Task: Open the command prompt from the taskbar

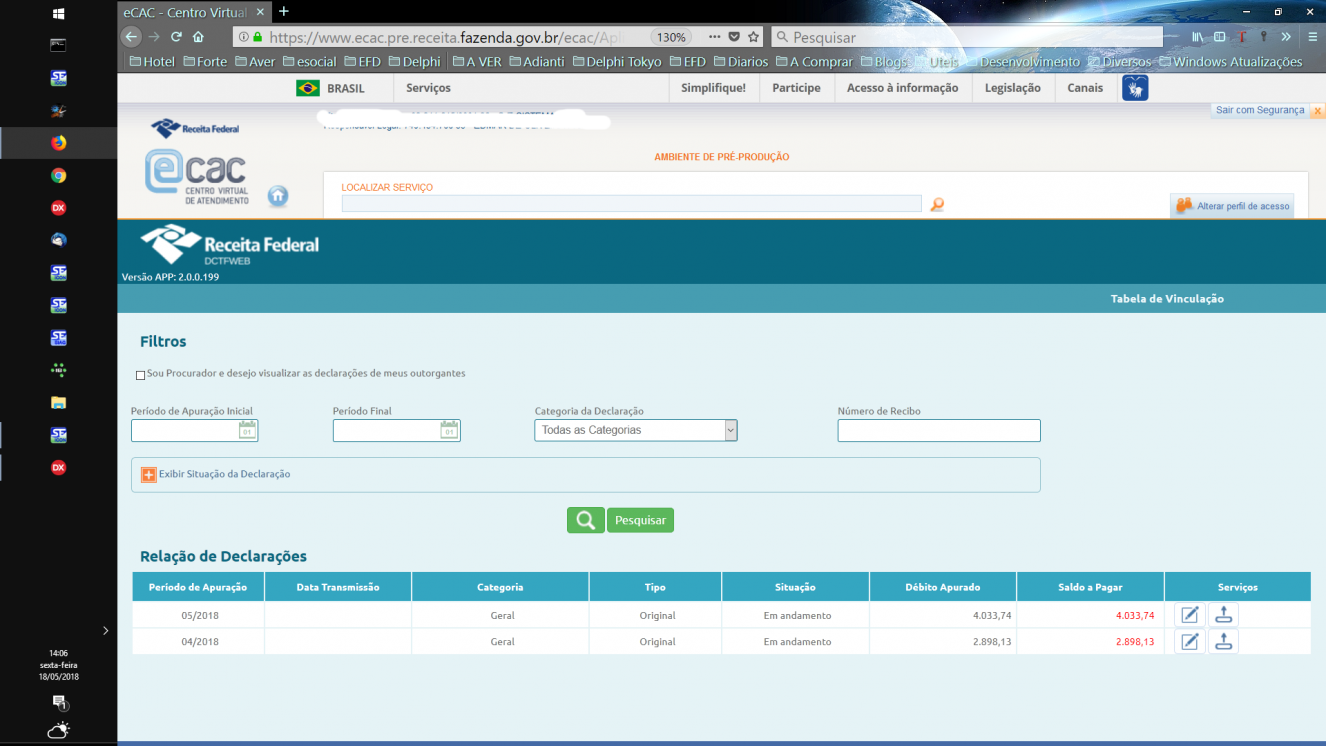Action: coord(58,45)
